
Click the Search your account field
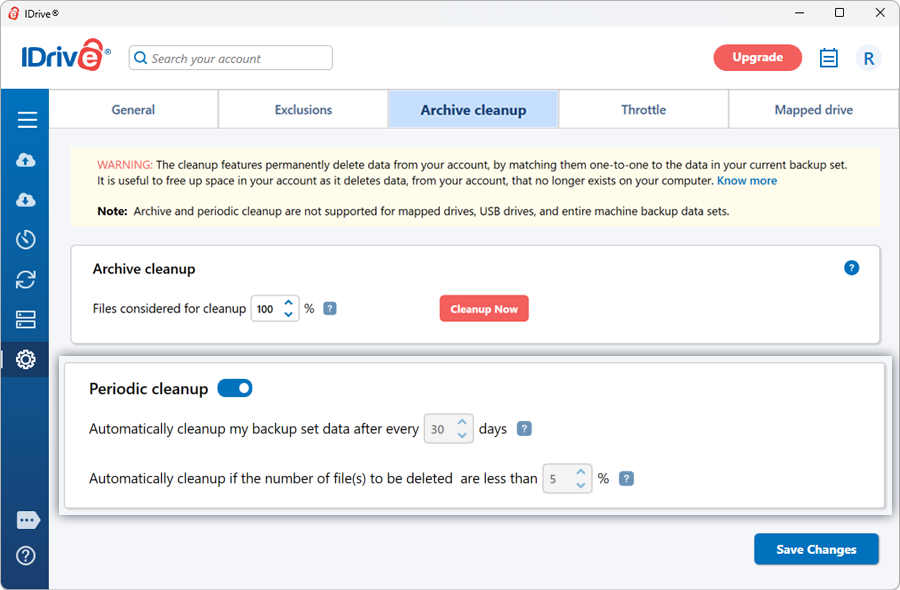[x=231, y=58]
